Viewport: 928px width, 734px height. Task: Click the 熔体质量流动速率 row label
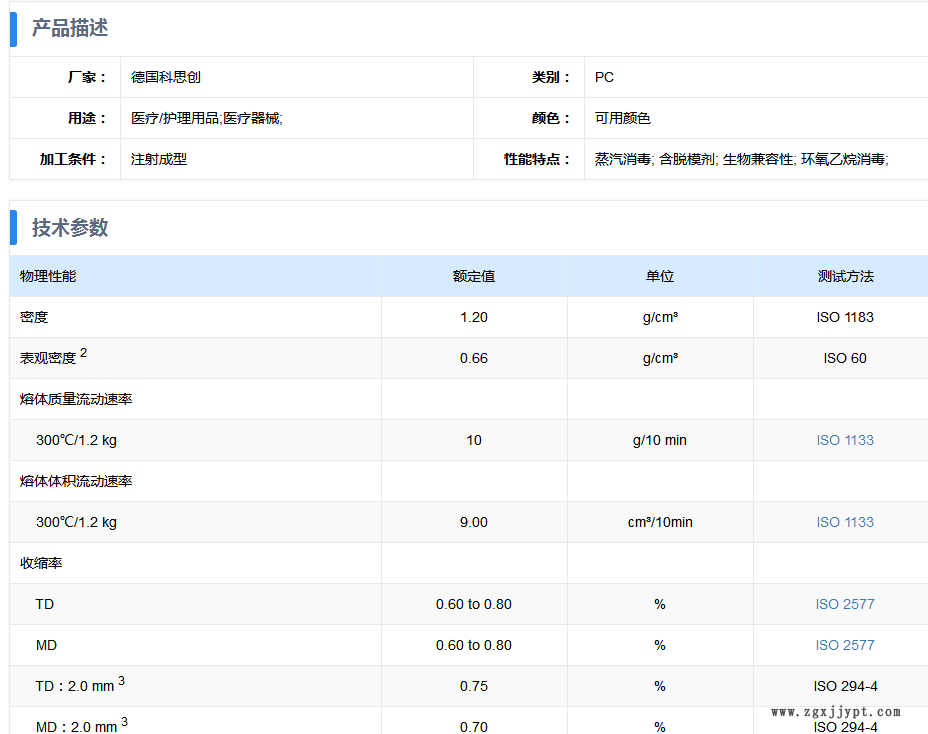pyautogui.click(x=76, y=399)
